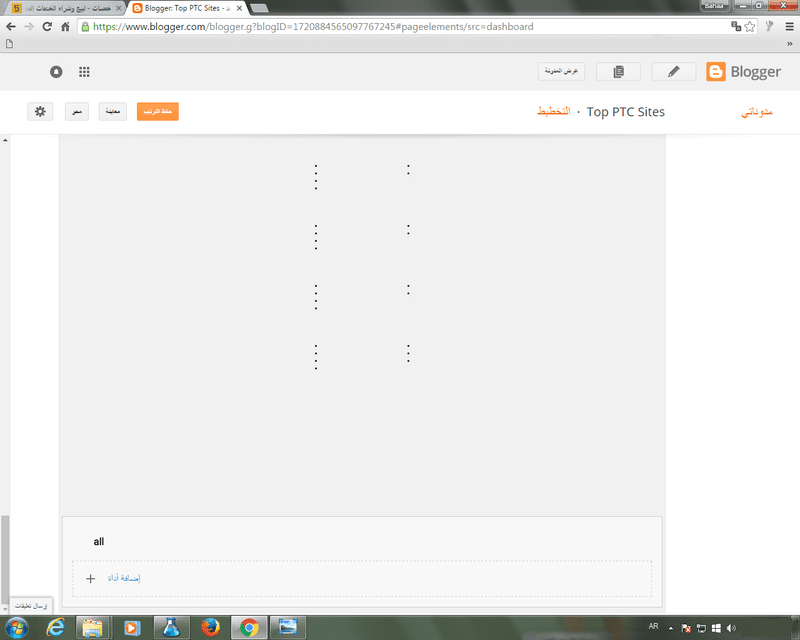Open the media player taskbar icon
This screenshot has width=800, height=640.
(x=132, y=627)
